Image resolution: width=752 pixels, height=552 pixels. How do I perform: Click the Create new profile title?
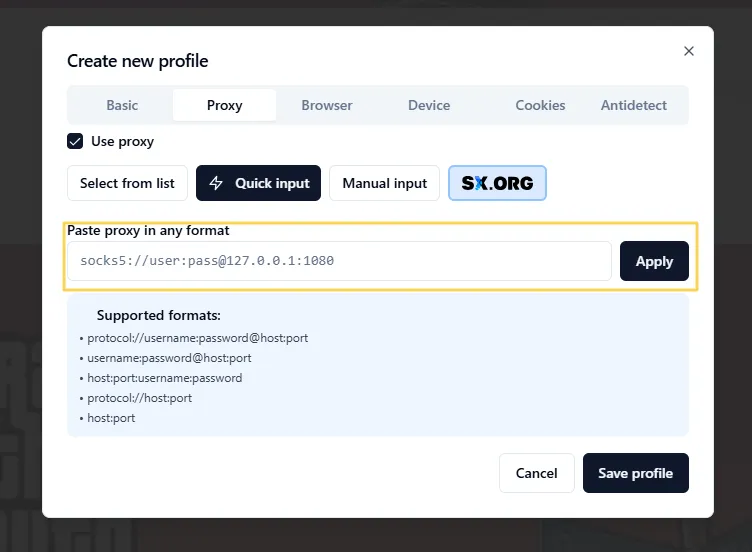pyautogui.click(x=138, y=61)
